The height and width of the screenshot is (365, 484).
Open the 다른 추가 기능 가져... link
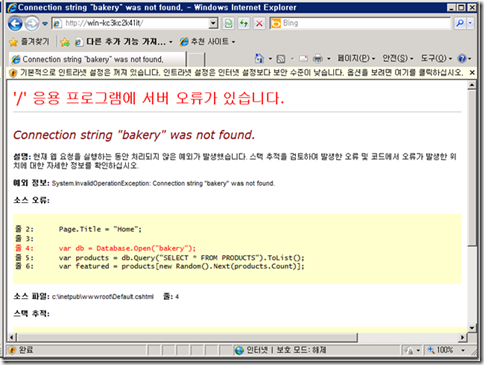(x=121, y=42)
